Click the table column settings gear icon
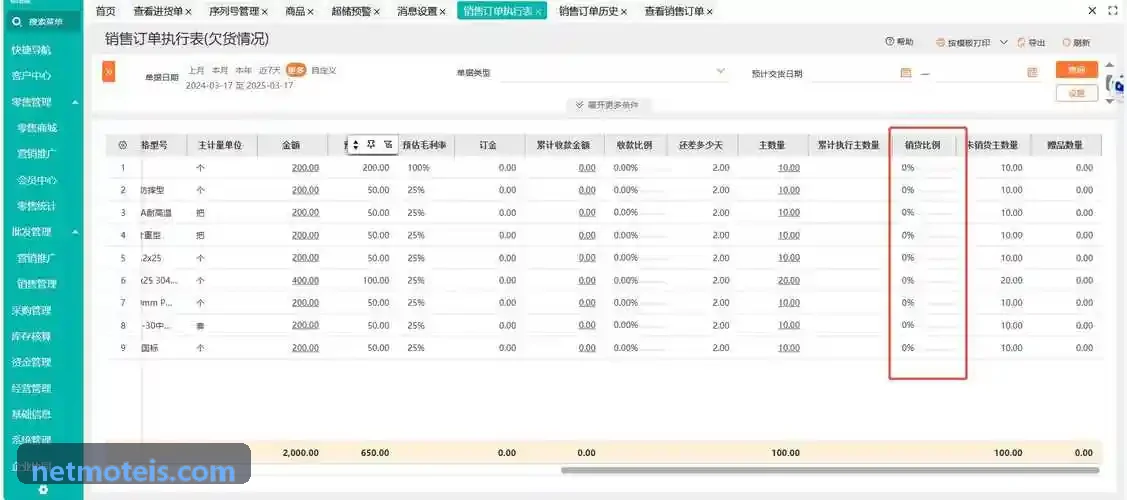This screenshot has height=500, width=1127. point(122,145)
